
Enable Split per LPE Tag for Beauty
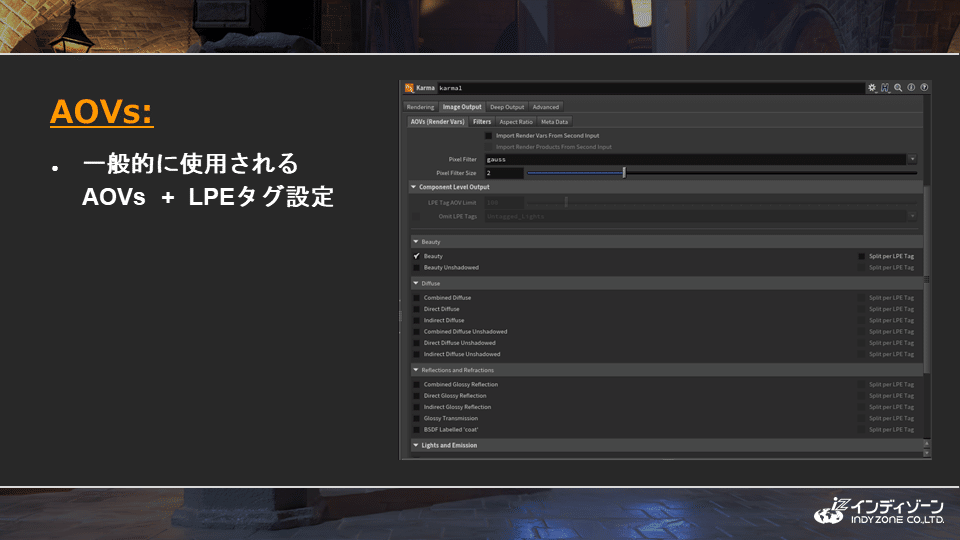[862, 257]
